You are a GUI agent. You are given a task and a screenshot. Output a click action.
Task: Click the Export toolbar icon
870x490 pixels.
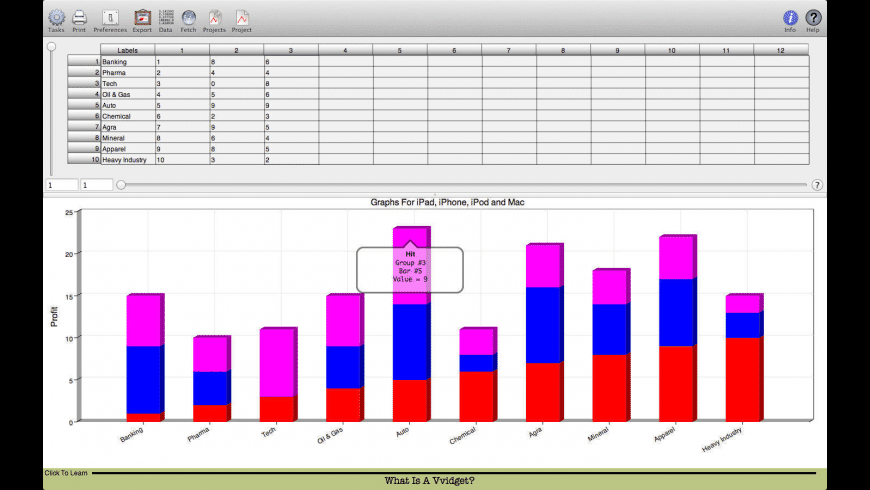(142, 18)
